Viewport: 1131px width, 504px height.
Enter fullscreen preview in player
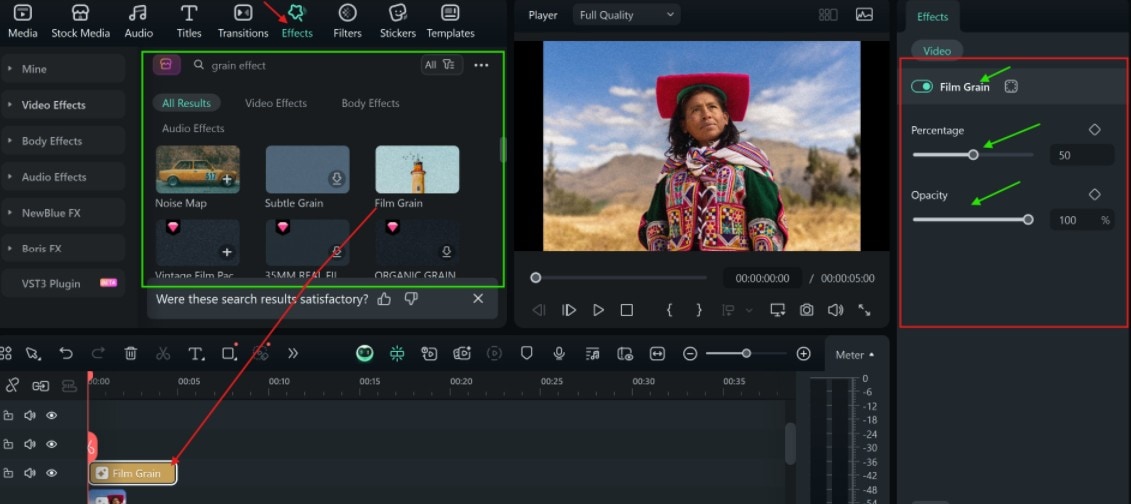[x=864, y=310]
